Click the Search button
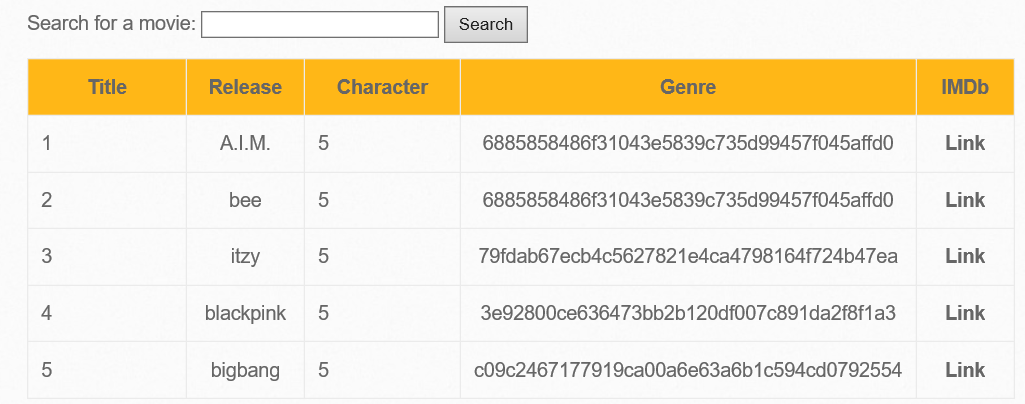 pos(486,25)
